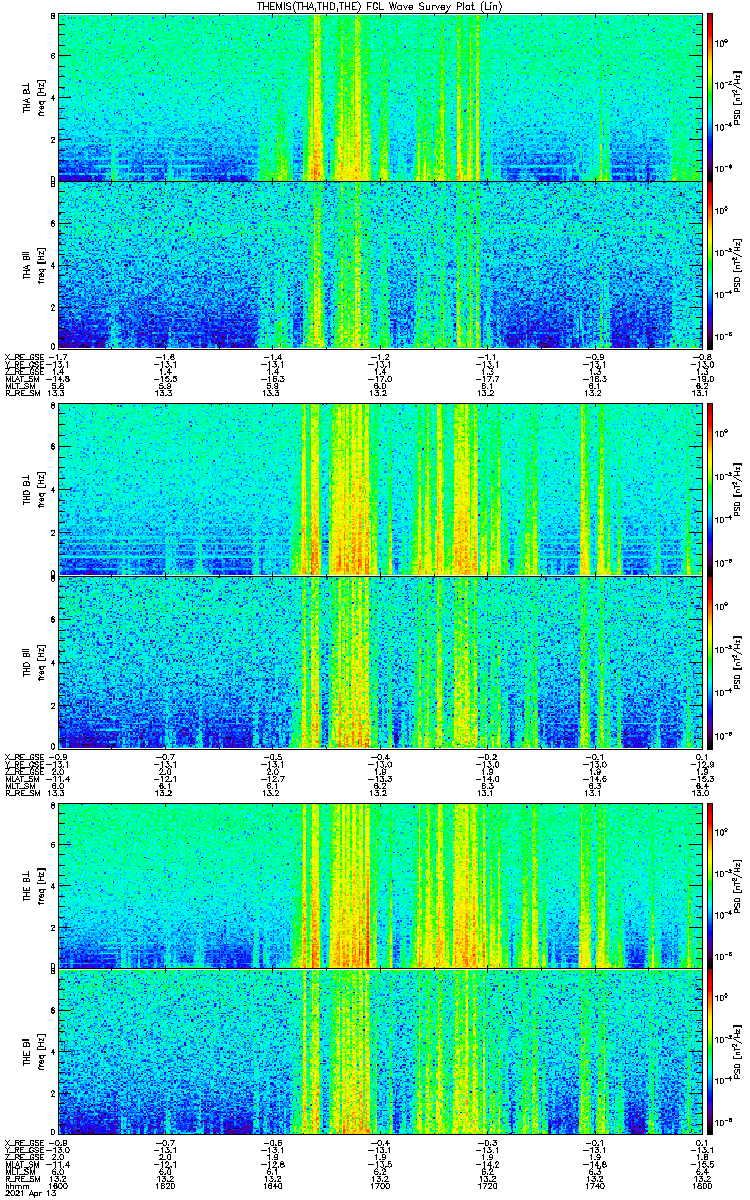The image size is (750, 1200).
Task: Click the color bar beside THA Bll panel
Action: pyautogui.click(x=710, y=265)
